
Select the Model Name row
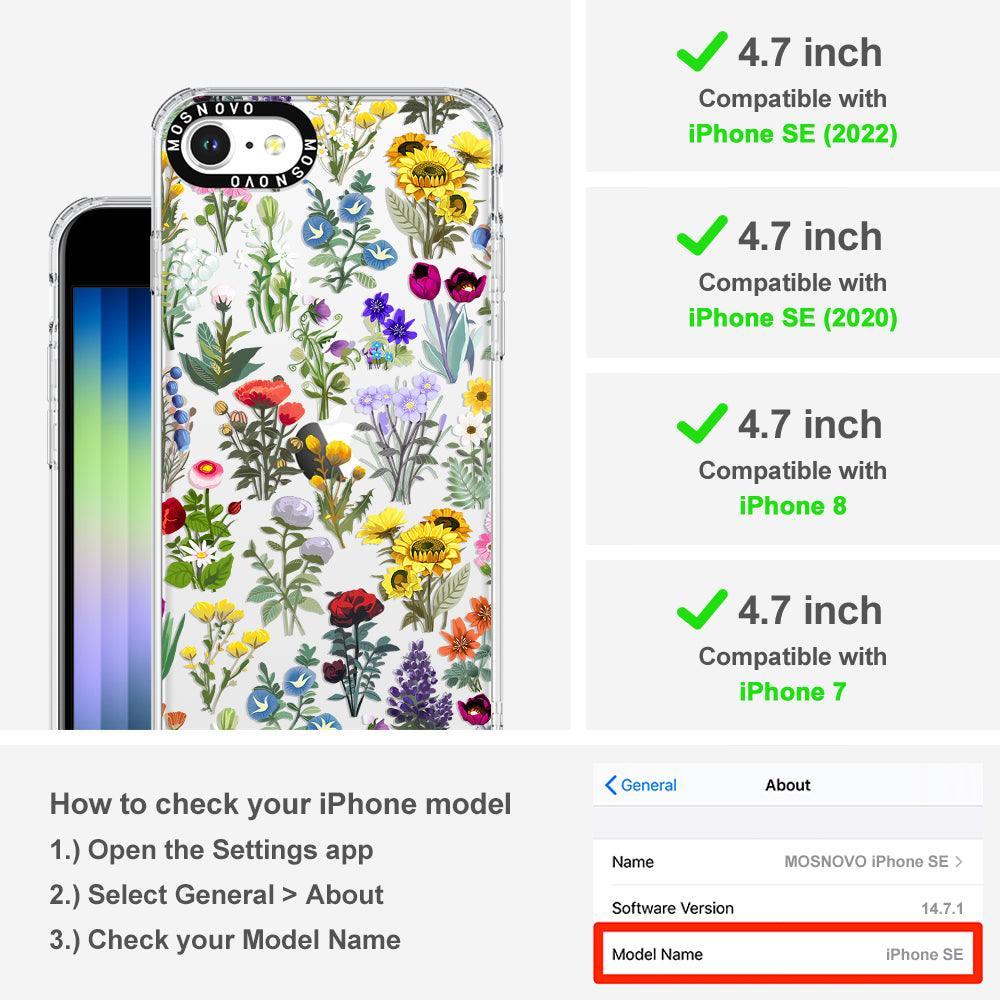point(788,954)
